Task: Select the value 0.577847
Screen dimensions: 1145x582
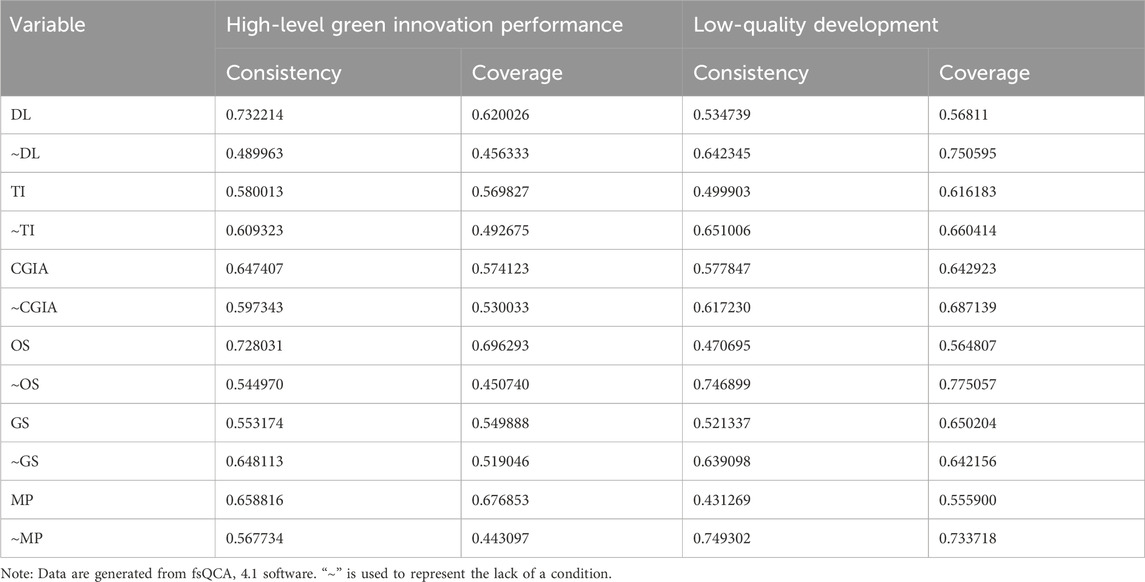Action: click(722, 269)
